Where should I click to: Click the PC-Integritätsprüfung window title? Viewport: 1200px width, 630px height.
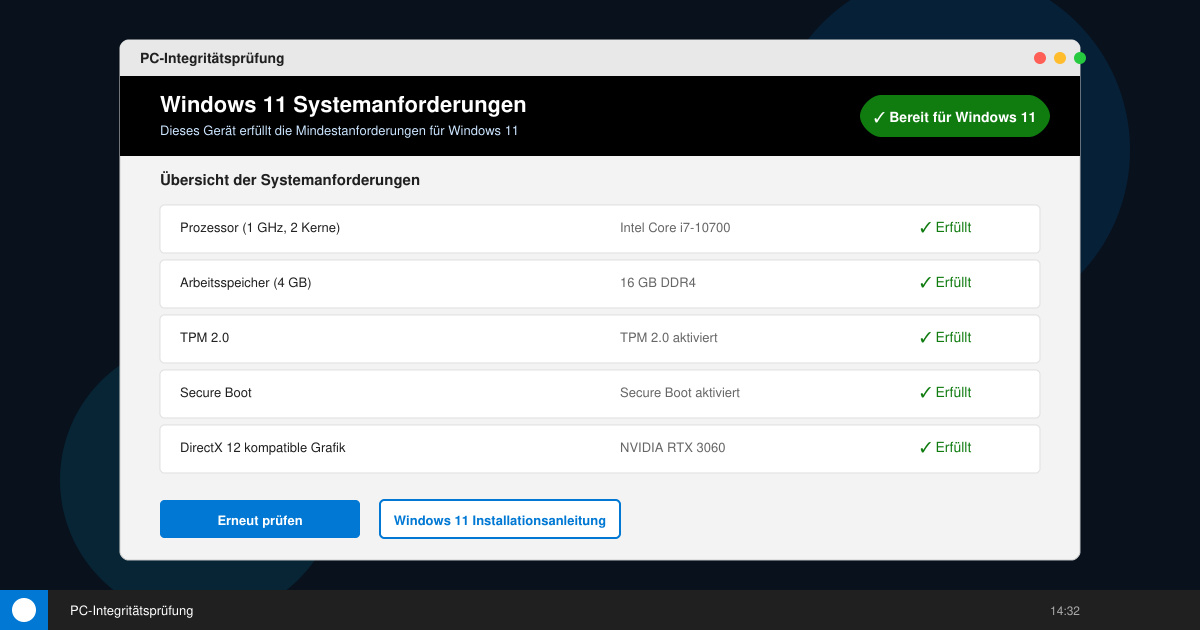coord(212,58)
